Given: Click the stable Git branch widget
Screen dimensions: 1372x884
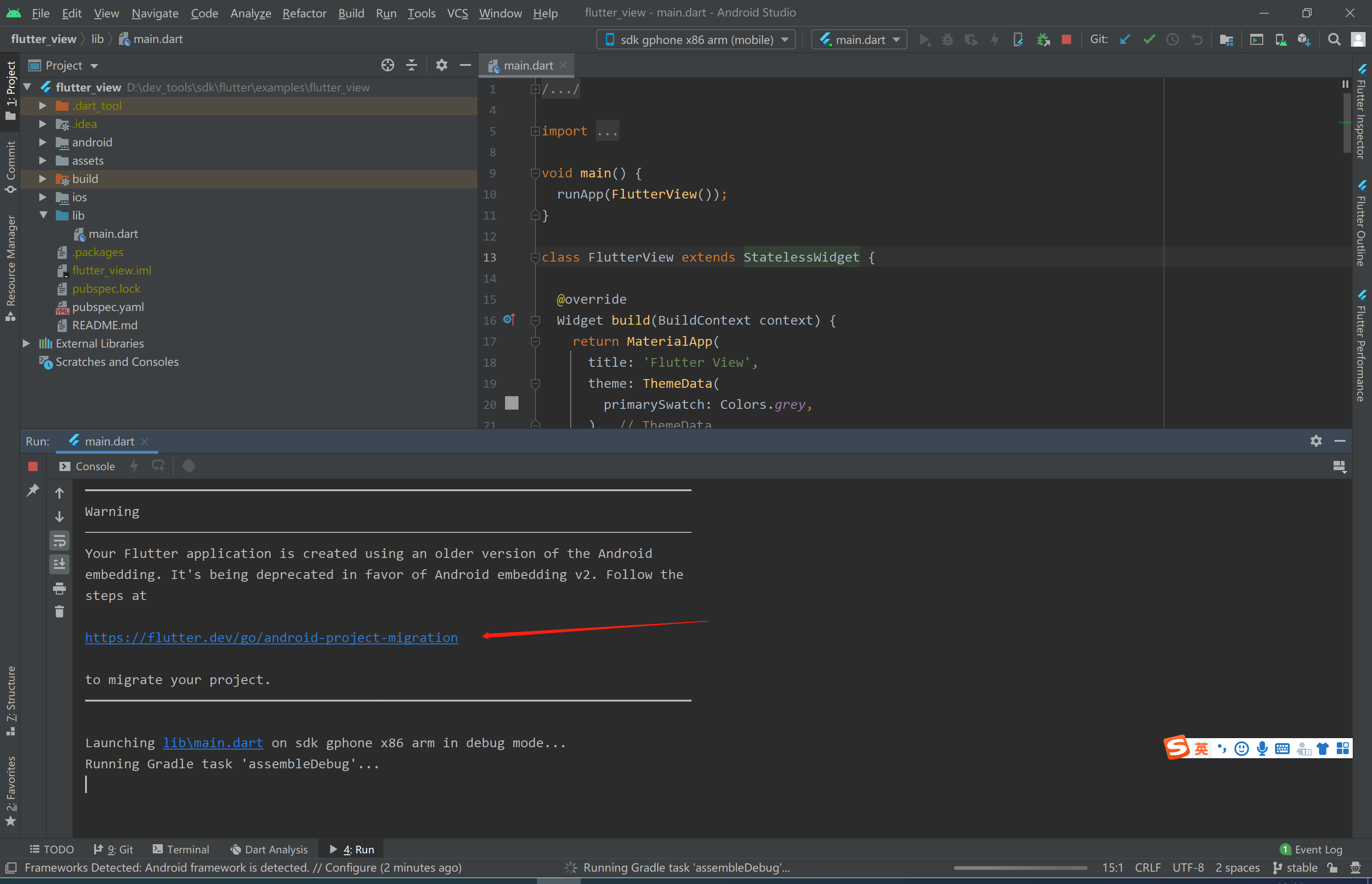Looking at the screenshot, I should 1295,868.
